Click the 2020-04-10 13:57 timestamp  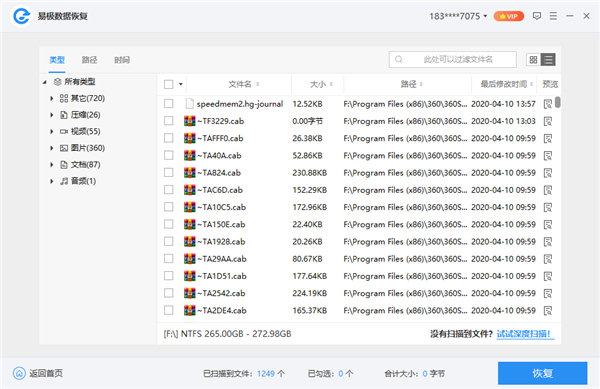(503, 104)
